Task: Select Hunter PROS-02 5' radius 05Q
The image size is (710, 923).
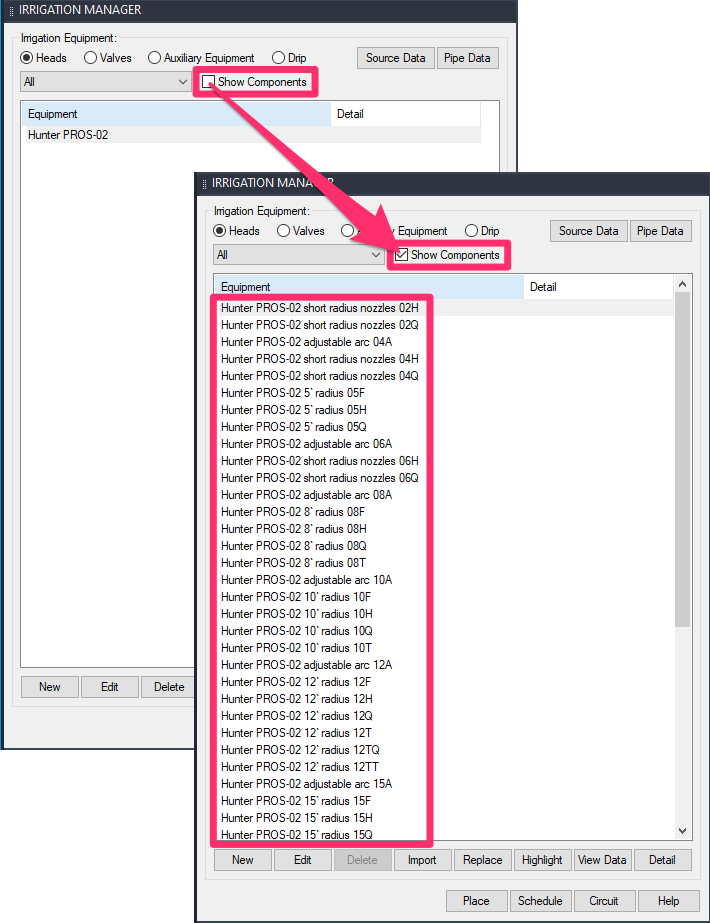Action: click(294, 427)
